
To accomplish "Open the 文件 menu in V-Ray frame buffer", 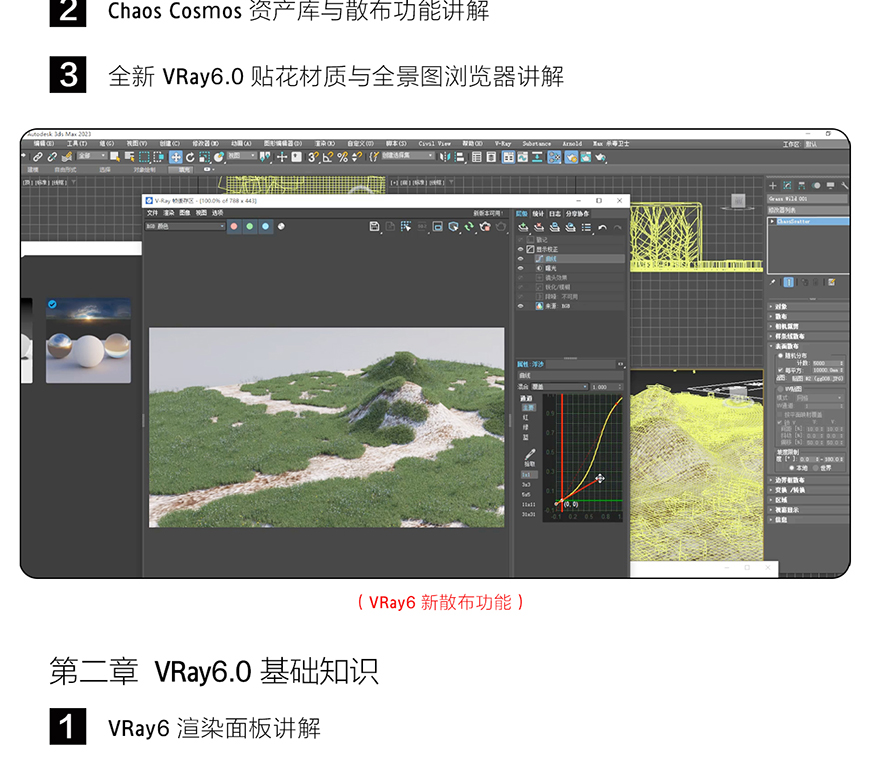I will click(x=153, y=213).
